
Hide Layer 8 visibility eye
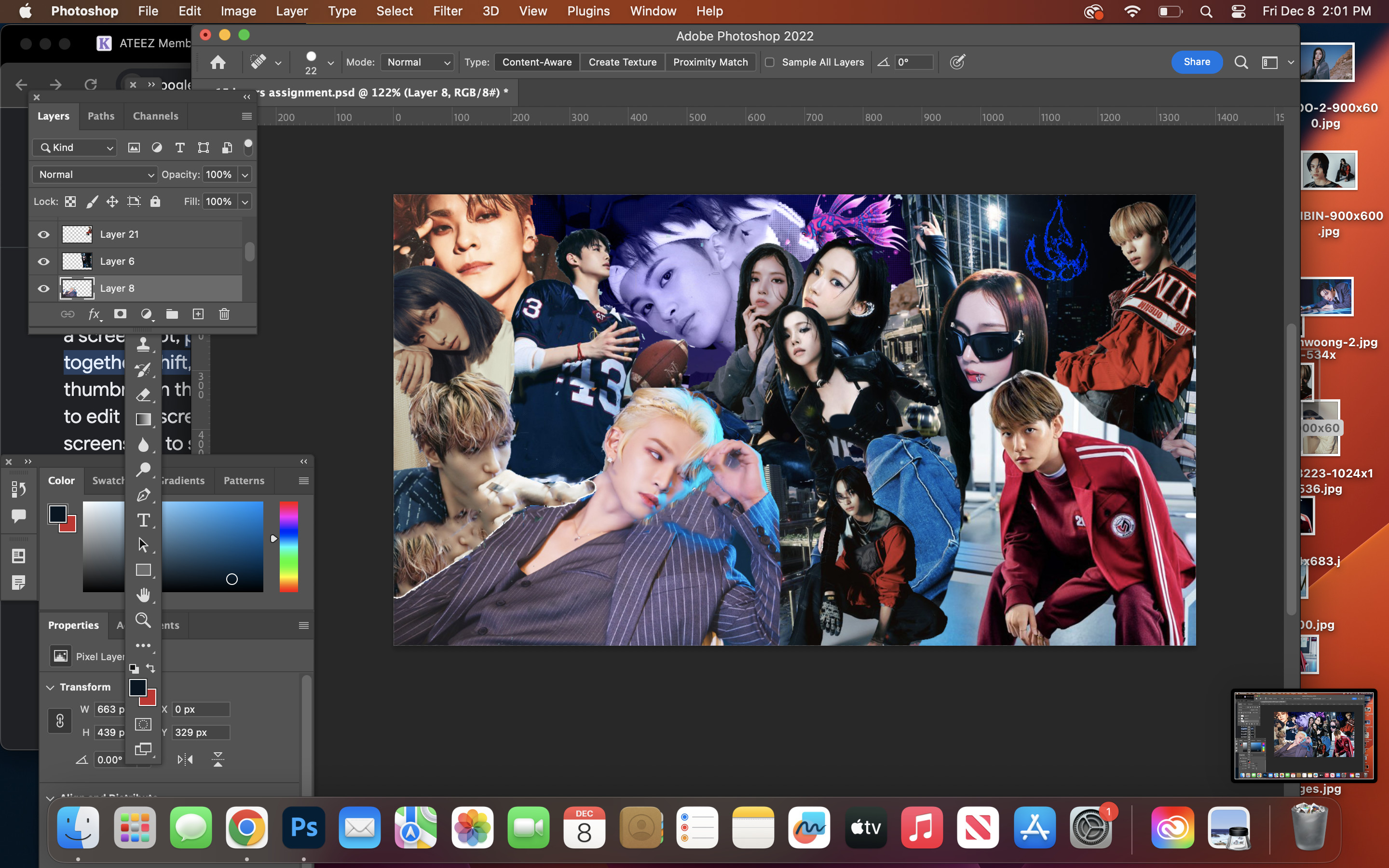coord(43,288)
